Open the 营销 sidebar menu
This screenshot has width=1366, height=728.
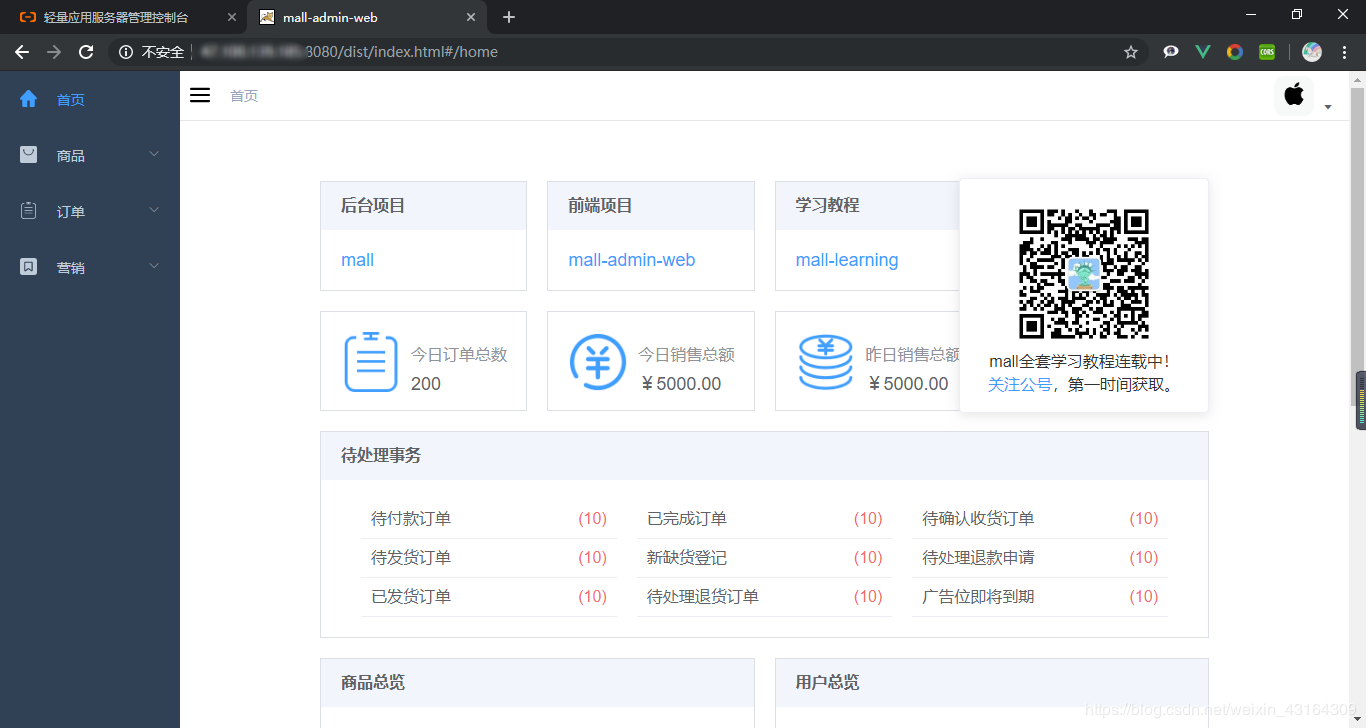point(90,267)
